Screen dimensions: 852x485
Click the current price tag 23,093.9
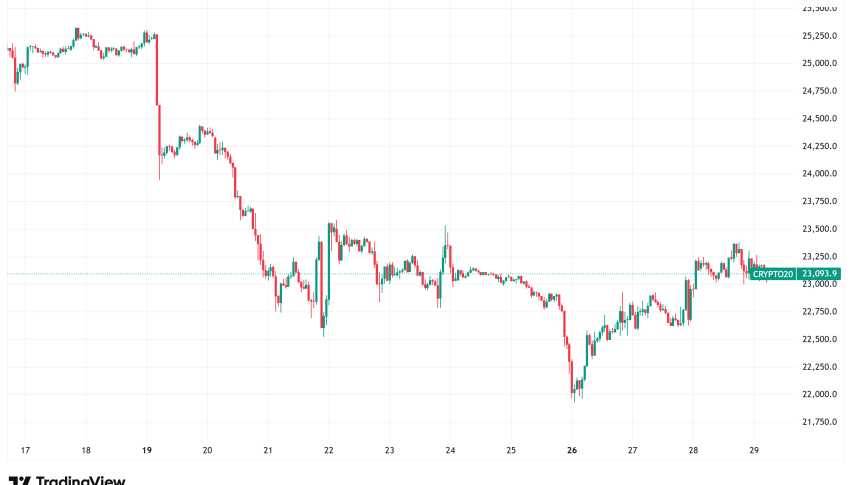pos(818,274)
